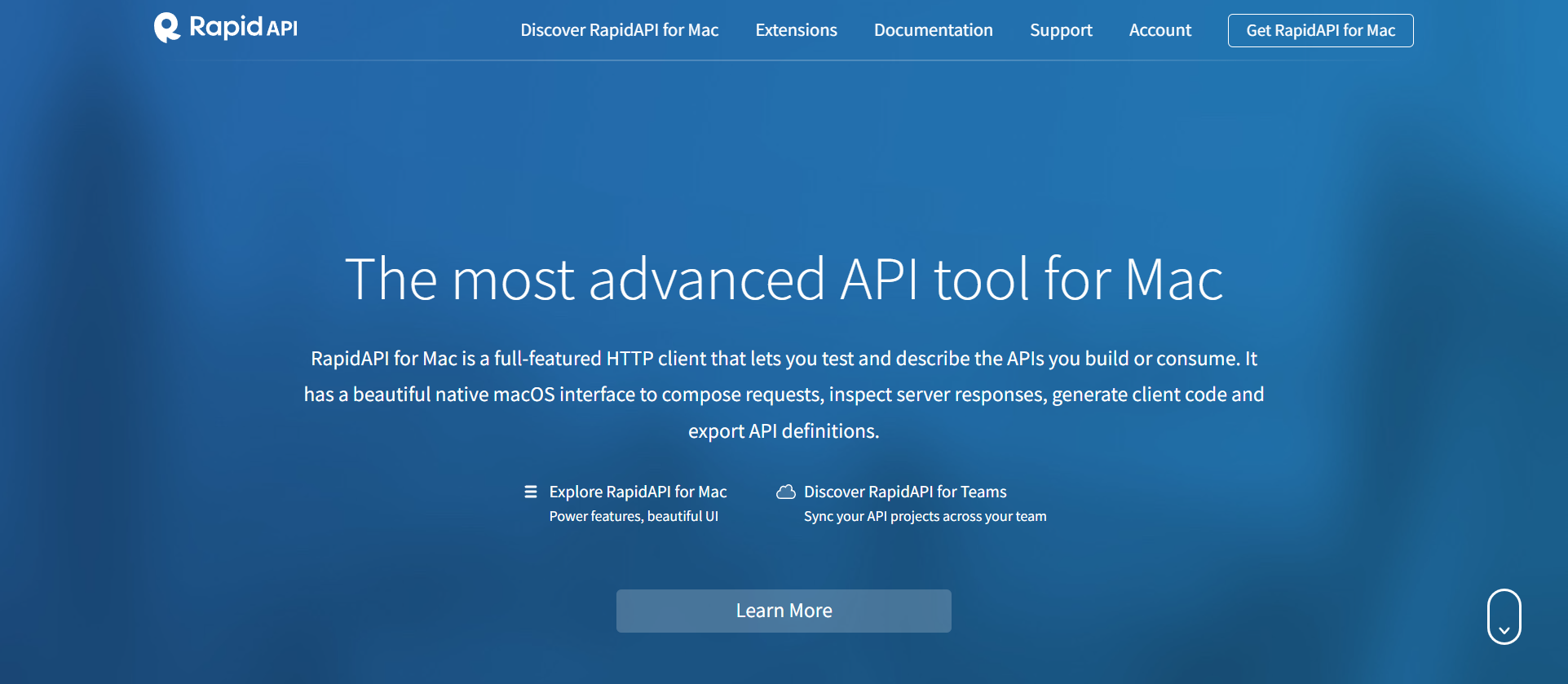The image size is (1568, 684).
Task: Click 'Sync your API projects across your team'
Action: [925, 516]
